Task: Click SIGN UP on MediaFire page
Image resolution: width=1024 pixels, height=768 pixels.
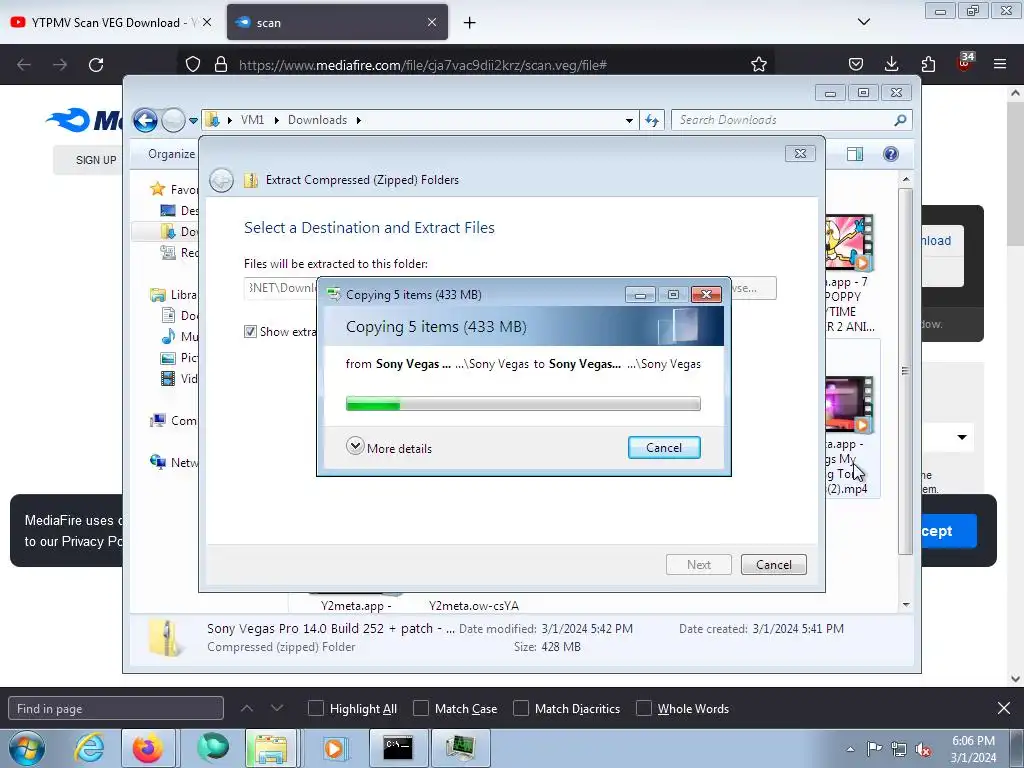Action: (95, 160)
